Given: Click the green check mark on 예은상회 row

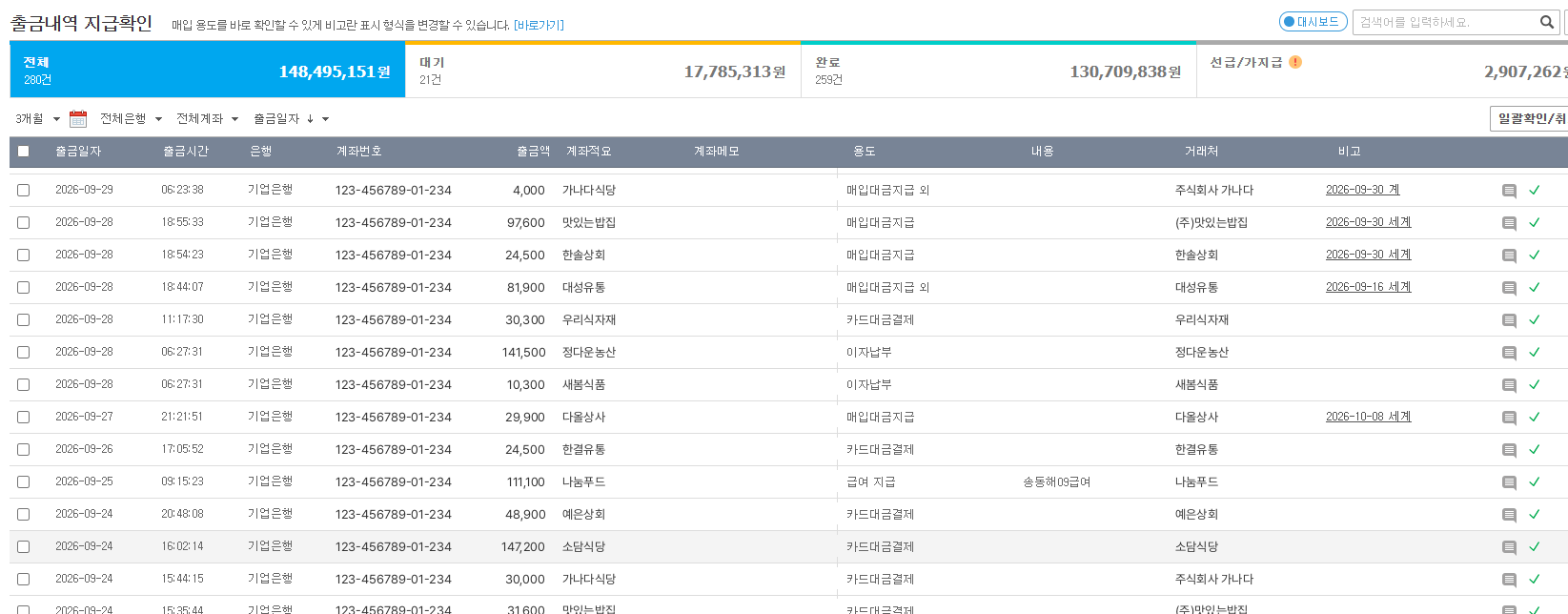Looking at the screenshot, I should coord(1535,514).
